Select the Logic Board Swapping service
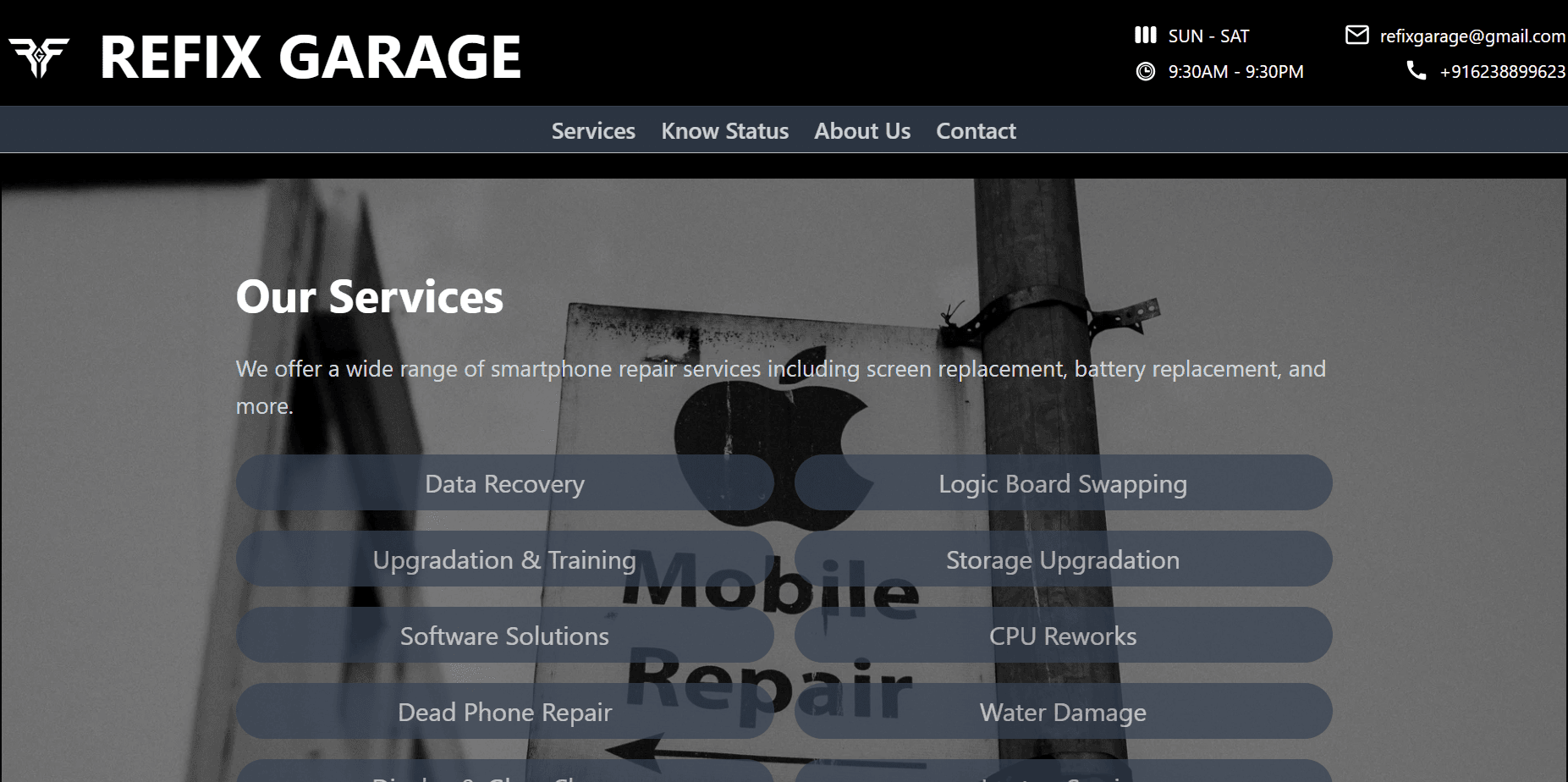The image size is (1568, 782). coord(1063,483)
